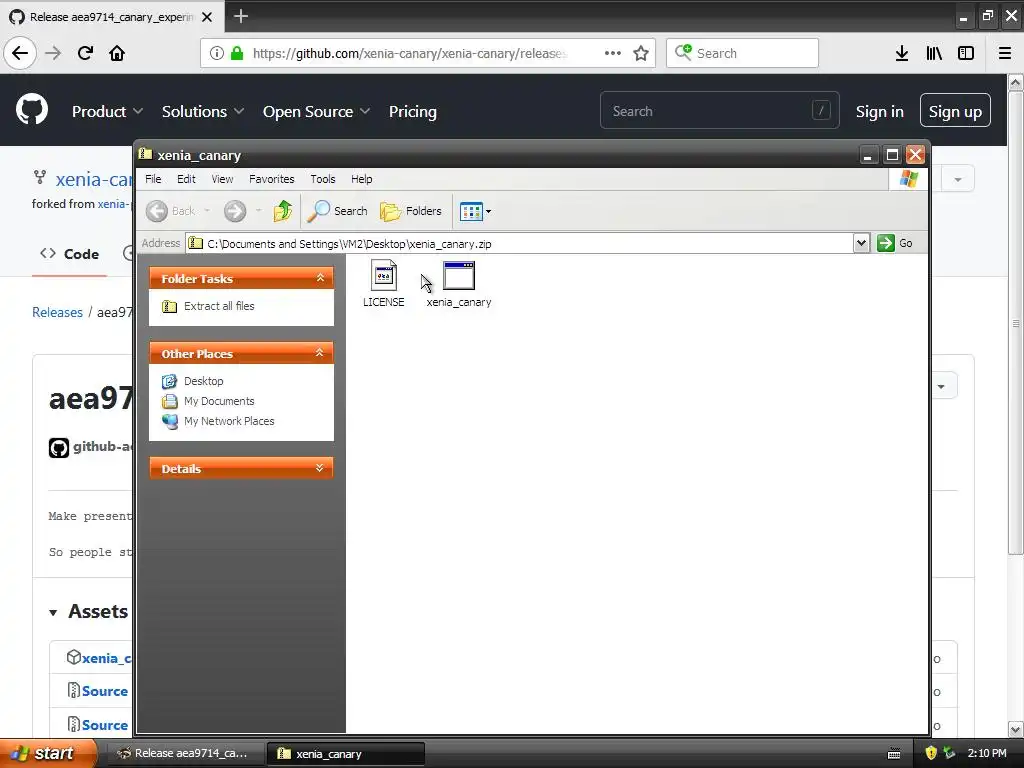Click the browser page vertical scrollbar
1024x768 pixels.
tap(1016, 324)
